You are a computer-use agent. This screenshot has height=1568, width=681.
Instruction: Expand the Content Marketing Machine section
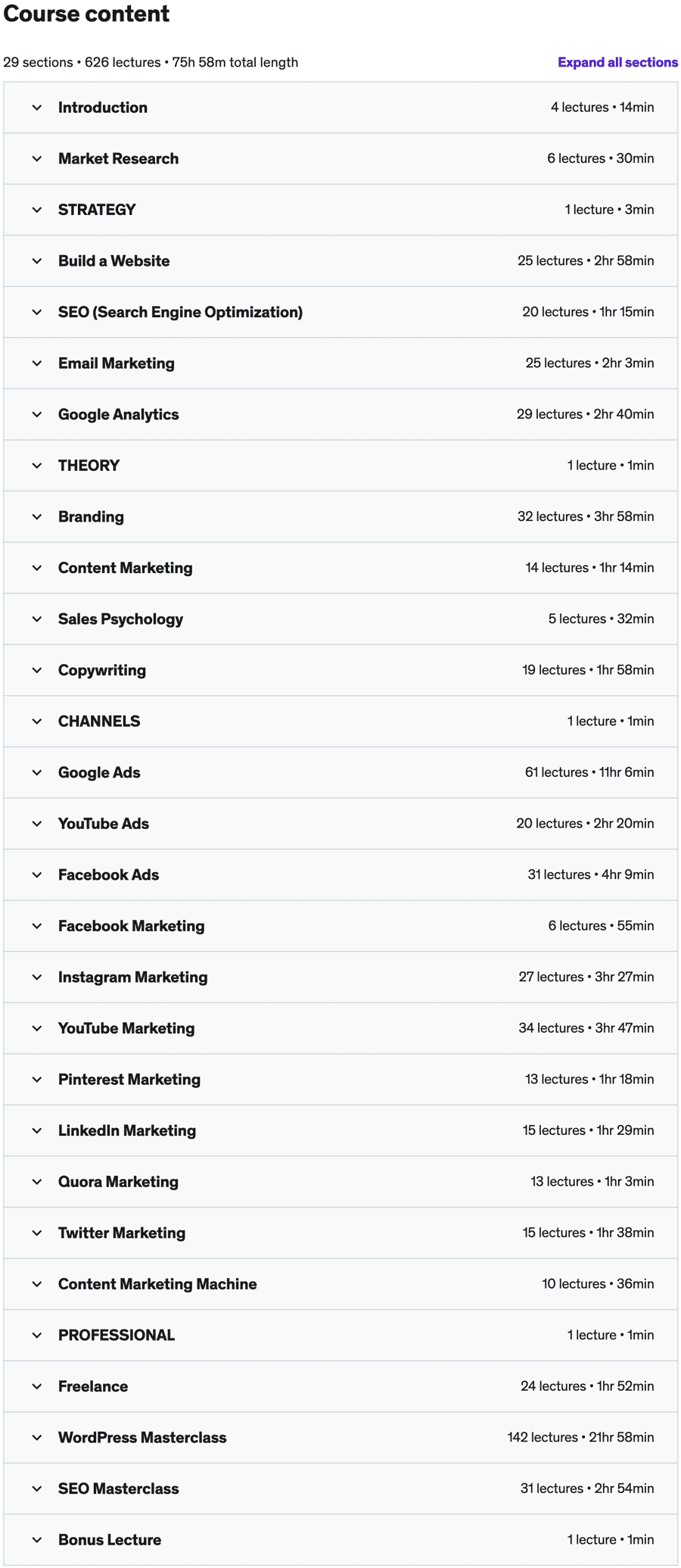157,1284
